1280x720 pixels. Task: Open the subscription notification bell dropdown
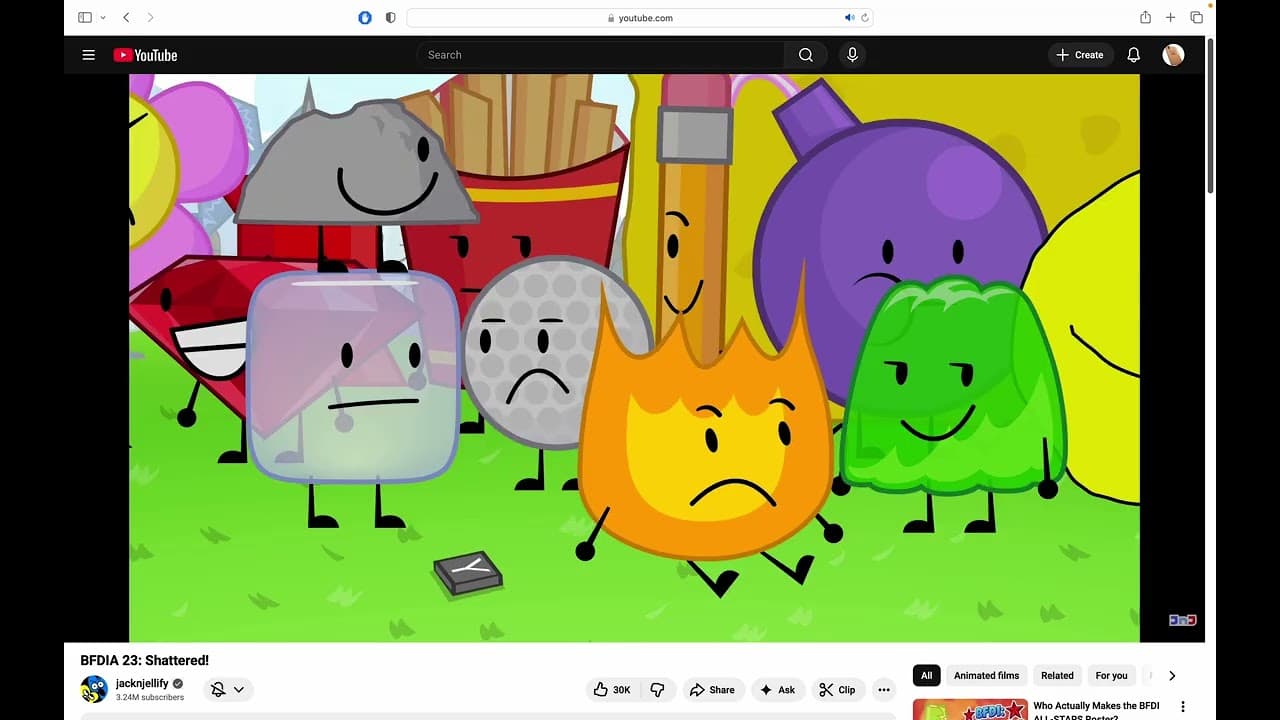(x=228, y=689)
